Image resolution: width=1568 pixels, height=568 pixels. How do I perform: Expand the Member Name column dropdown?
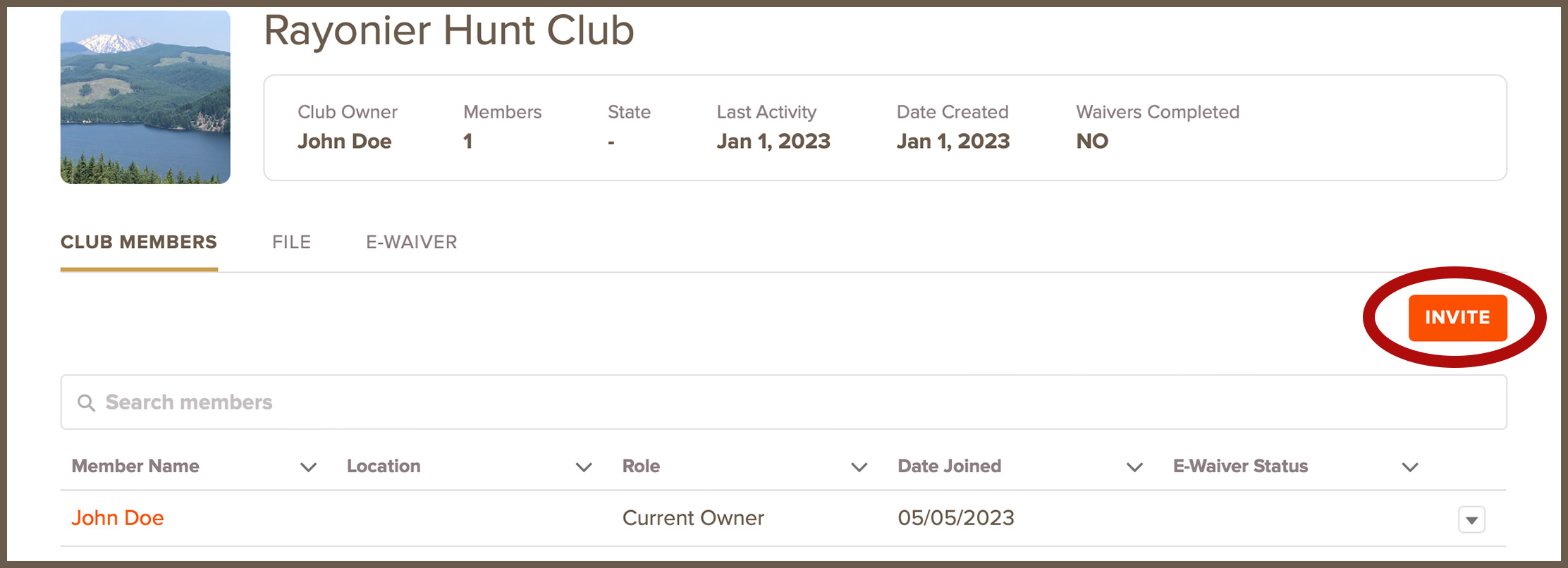307,467
